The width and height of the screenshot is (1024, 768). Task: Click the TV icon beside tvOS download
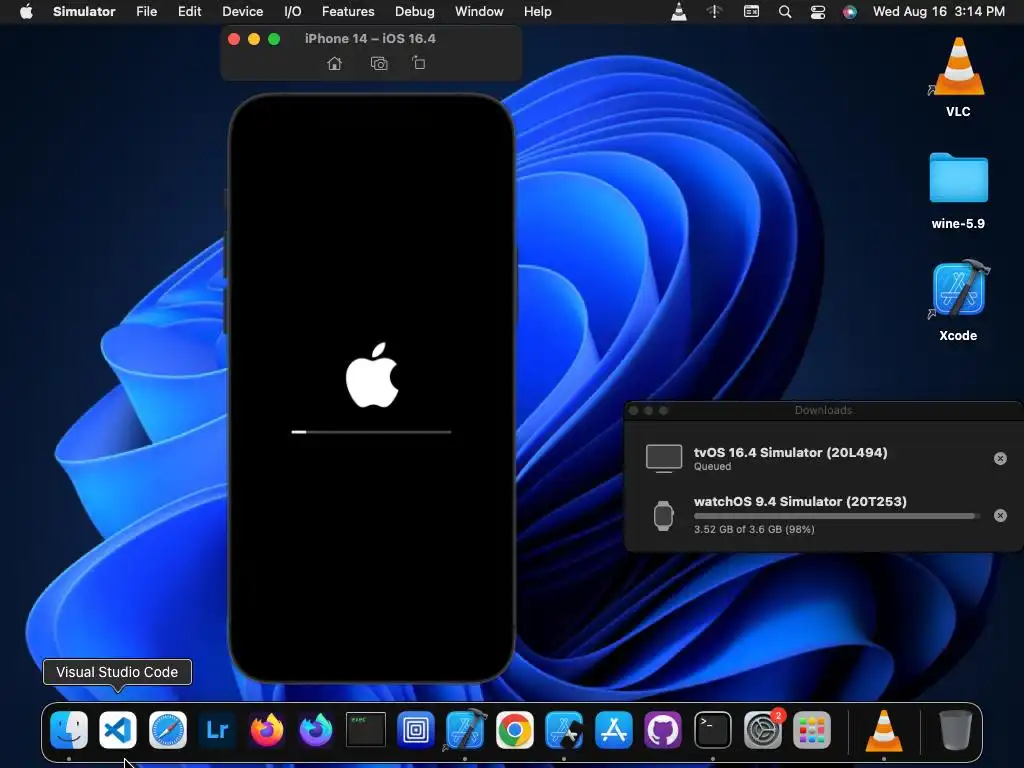pos(664,458)
